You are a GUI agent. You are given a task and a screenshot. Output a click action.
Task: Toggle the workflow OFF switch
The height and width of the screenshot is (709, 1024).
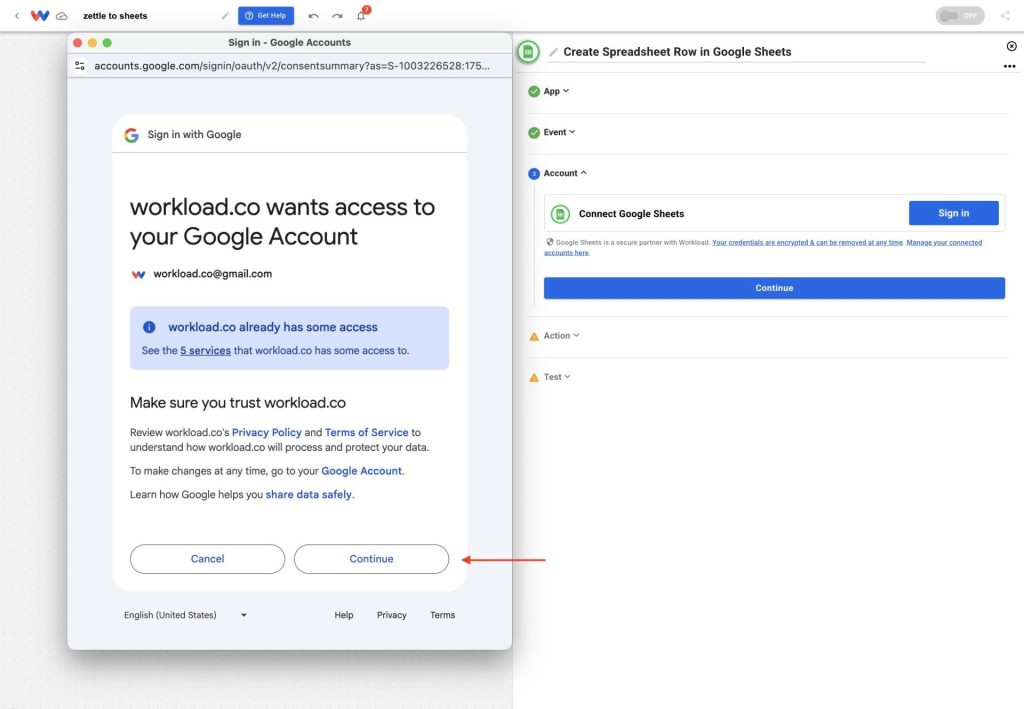959,16
